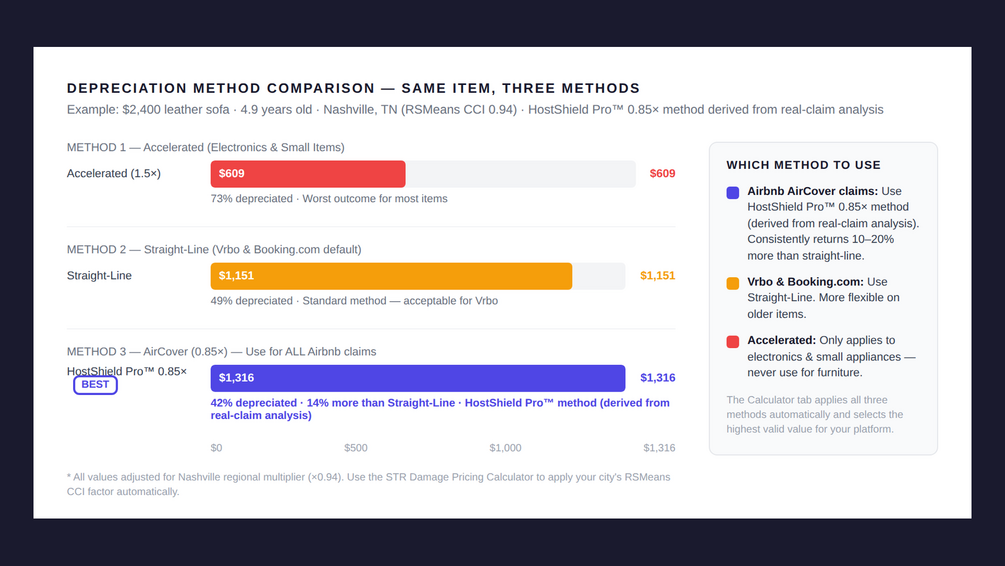Click '42% depreciated · 14% more' blue note
This screenshot has width=1005, height=566.
[x=440, y=409]
